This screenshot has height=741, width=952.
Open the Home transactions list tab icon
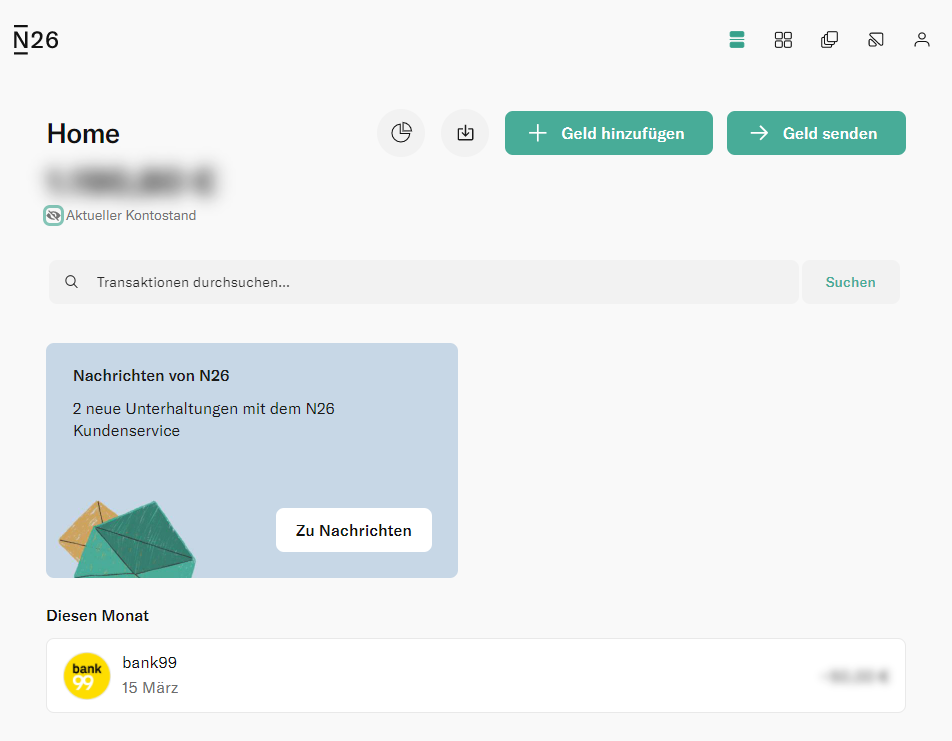coord(736,40)
